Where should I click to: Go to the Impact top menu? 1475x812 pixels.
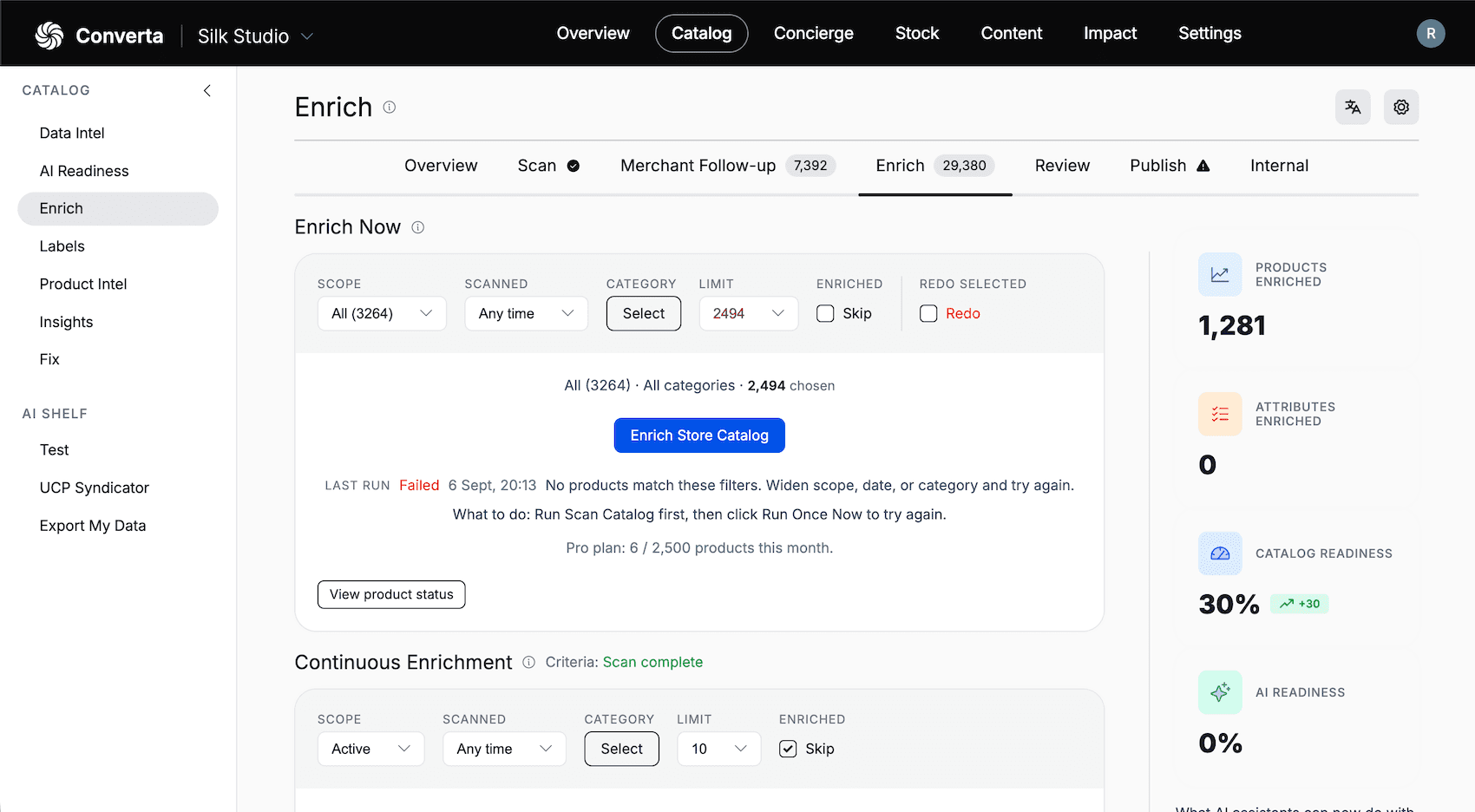[1110, 34]
